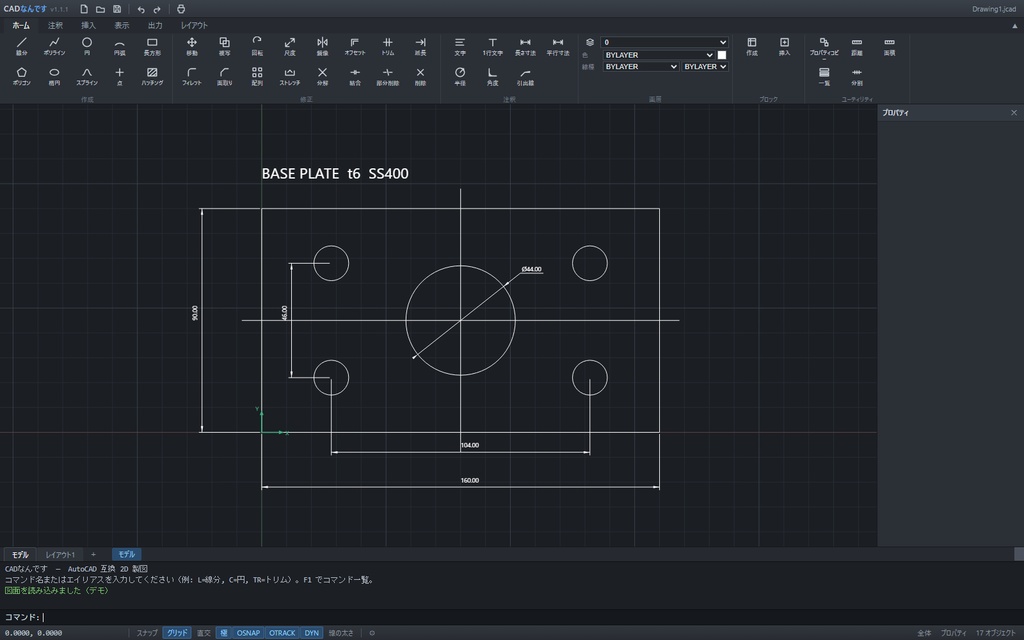Add an aligned dimension (平行寸法)

click(558, 46)
